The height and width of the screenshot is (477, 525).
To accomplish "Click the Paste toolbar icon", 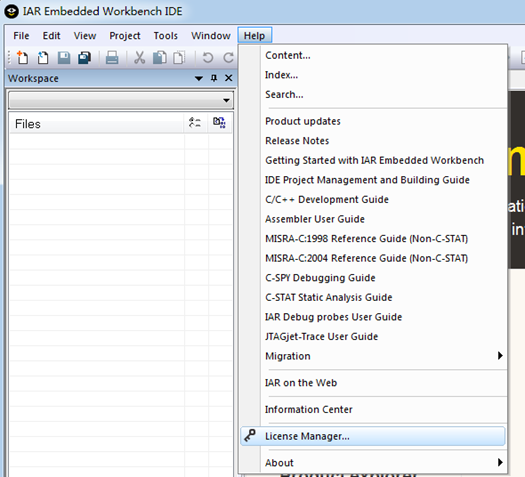I will click(179, 58).
